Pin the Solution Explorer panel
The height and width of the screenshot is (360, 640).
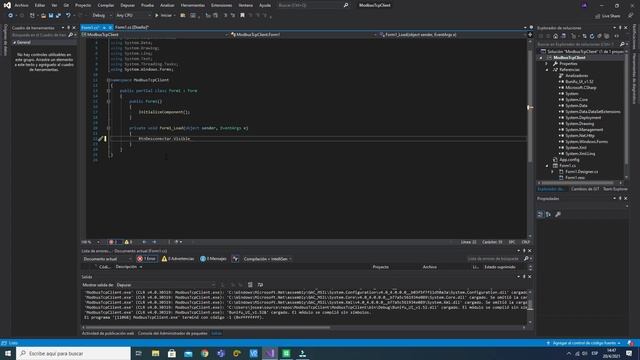point(620,28)
